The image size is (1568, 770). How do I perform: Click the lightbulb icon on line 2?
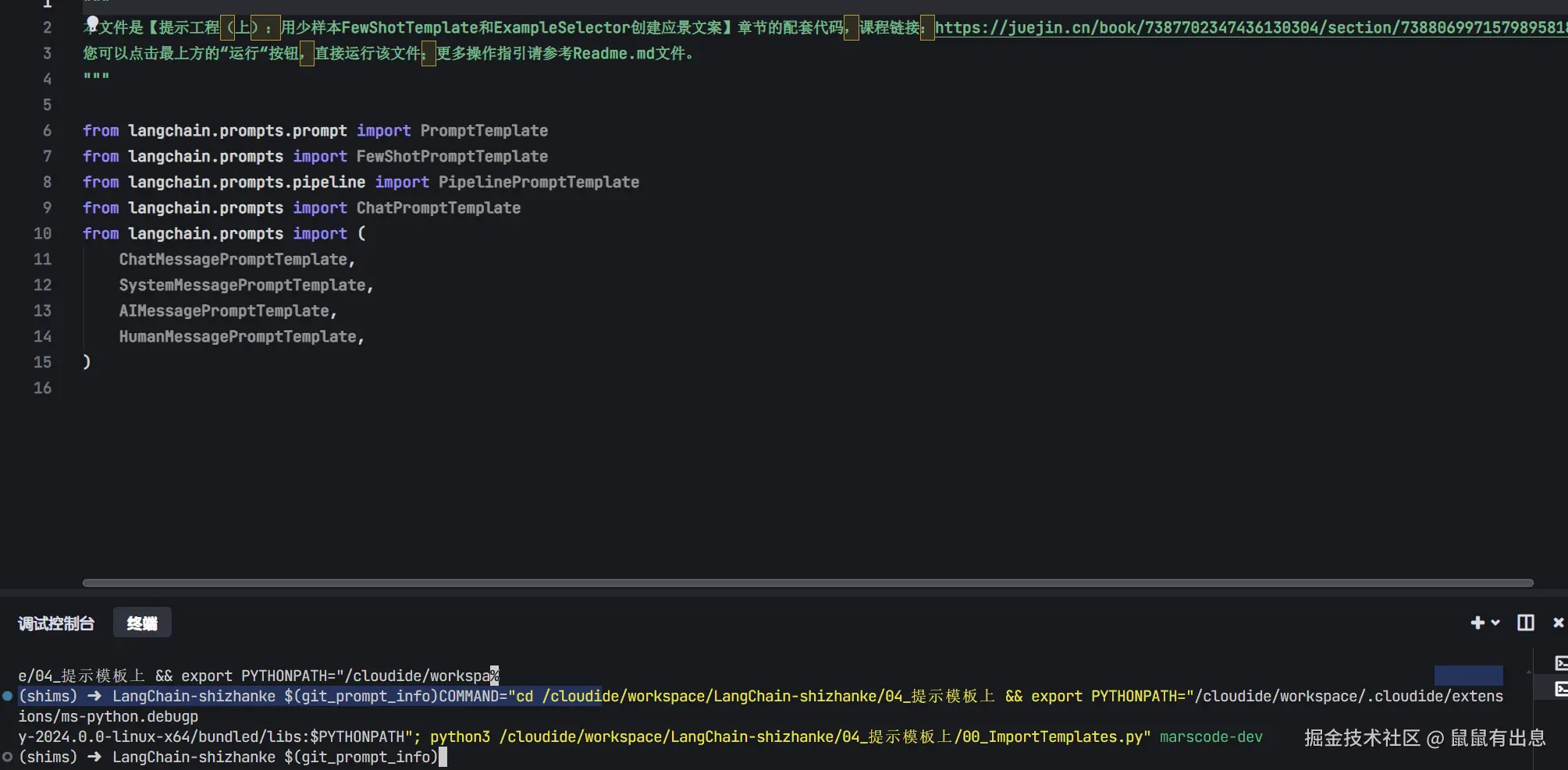click(92, 23)
